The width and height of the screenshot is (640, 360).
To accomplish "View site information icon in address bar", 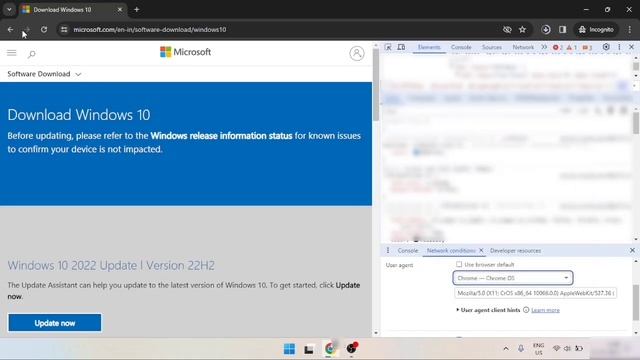I will tap(64, 29).
